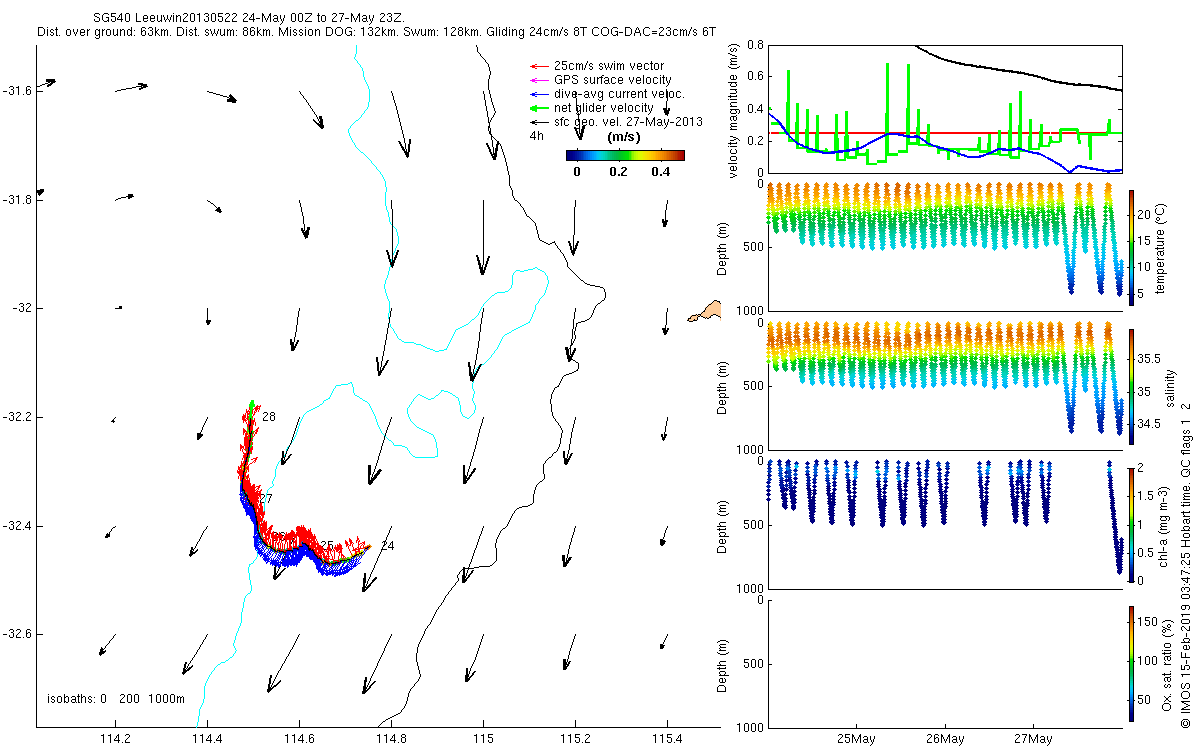This screenshot has height=750, width=1200.
Task: Click the '115.4' longitude tick label
Action: coord(666,740)
